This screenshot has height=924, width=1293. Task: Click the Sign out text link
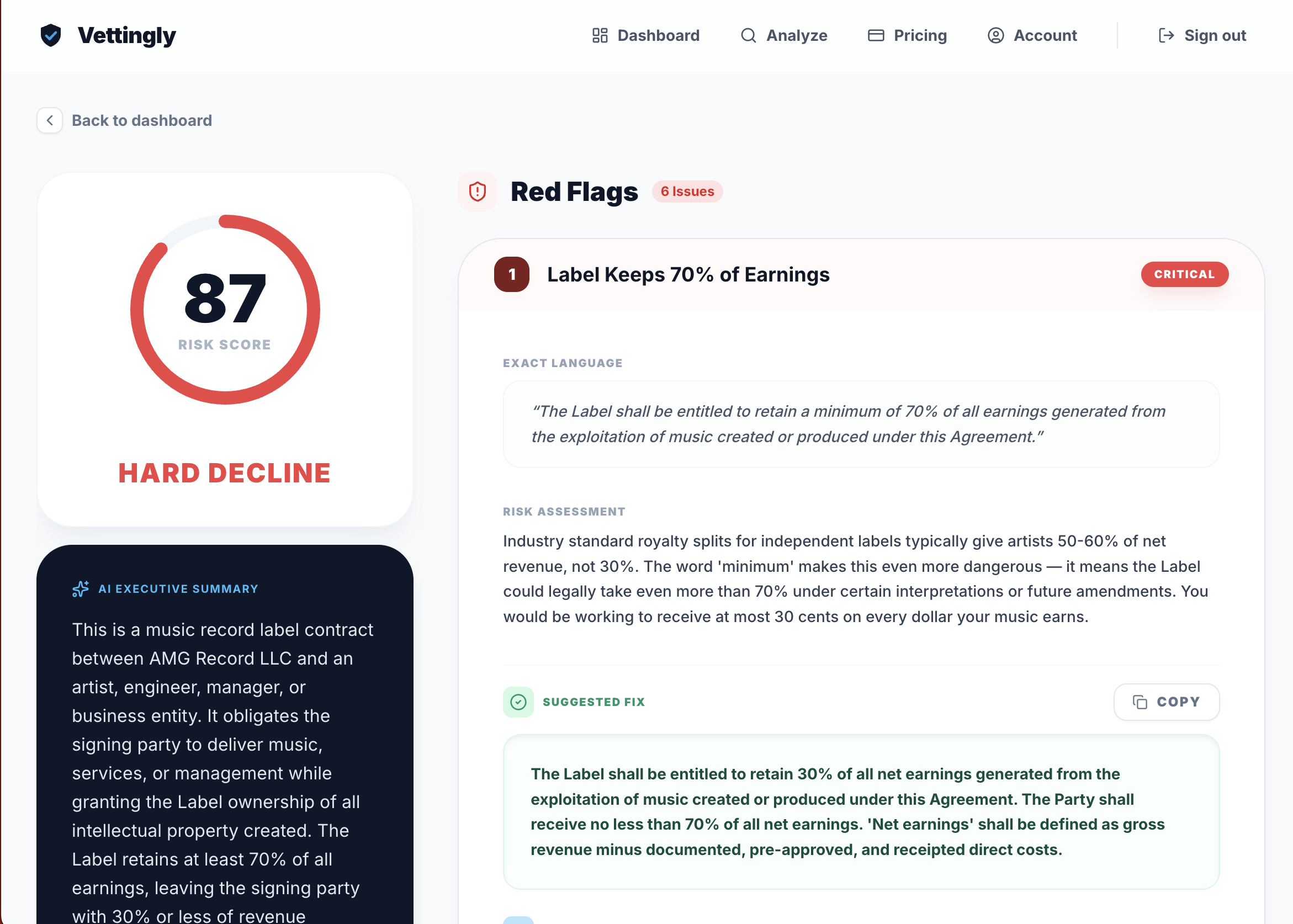tap(1215, 35)
